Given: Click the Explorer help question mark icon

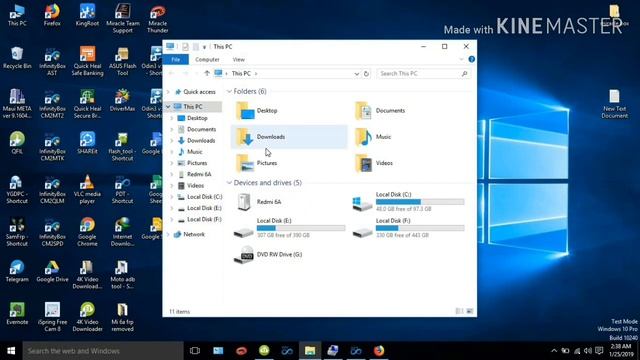Looking at the screenshot, I should (471, 59).
